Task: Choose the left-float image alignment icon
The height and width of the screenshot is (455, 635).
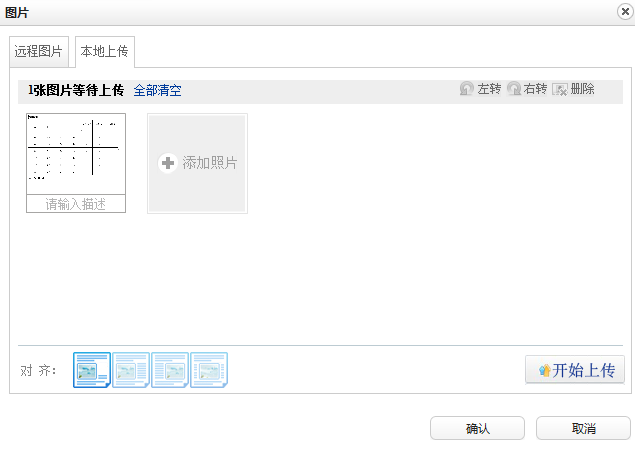Action: pos(130,370)
